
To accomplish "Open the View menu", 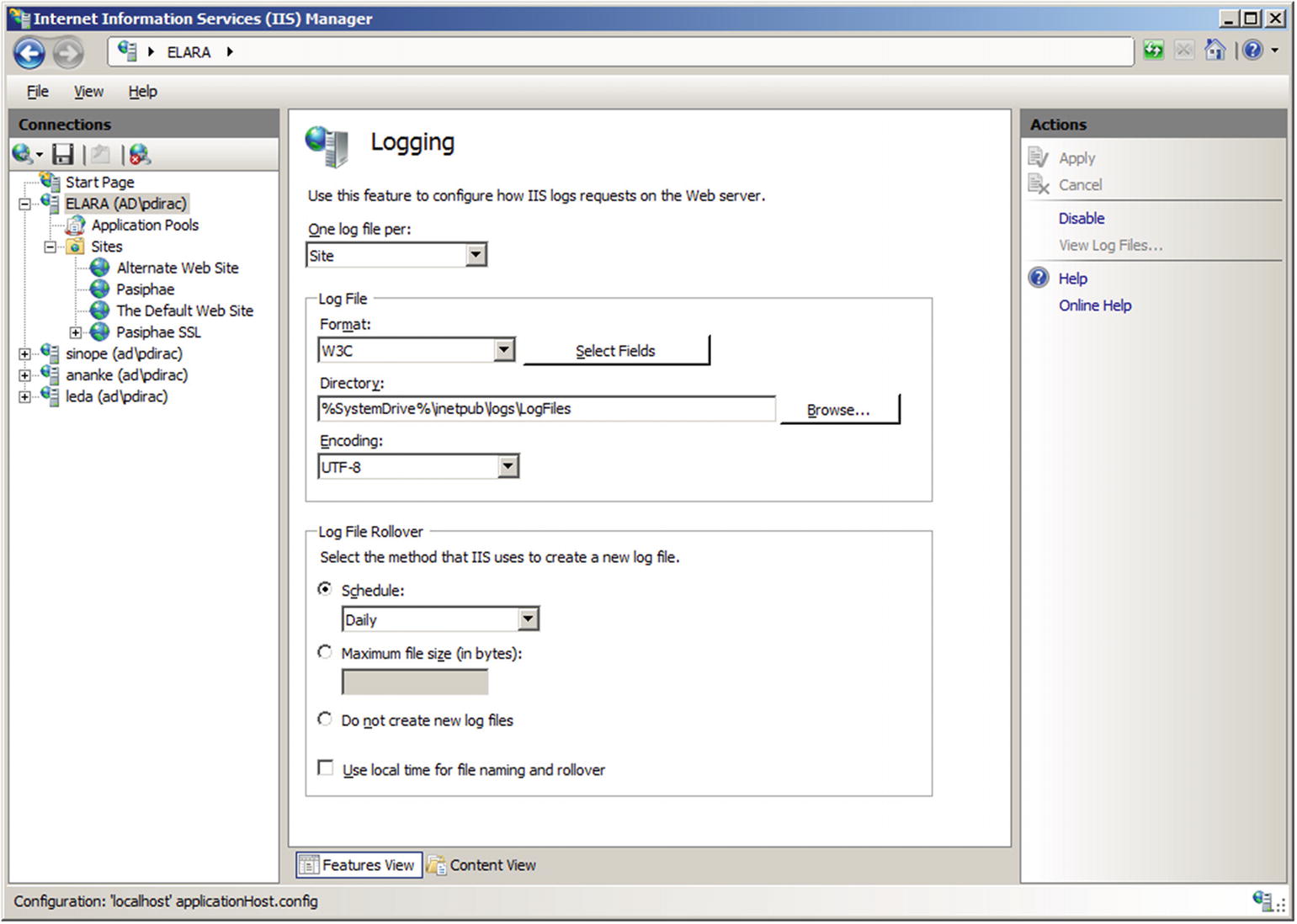I will pyautogui.click(x=88, y=91).
